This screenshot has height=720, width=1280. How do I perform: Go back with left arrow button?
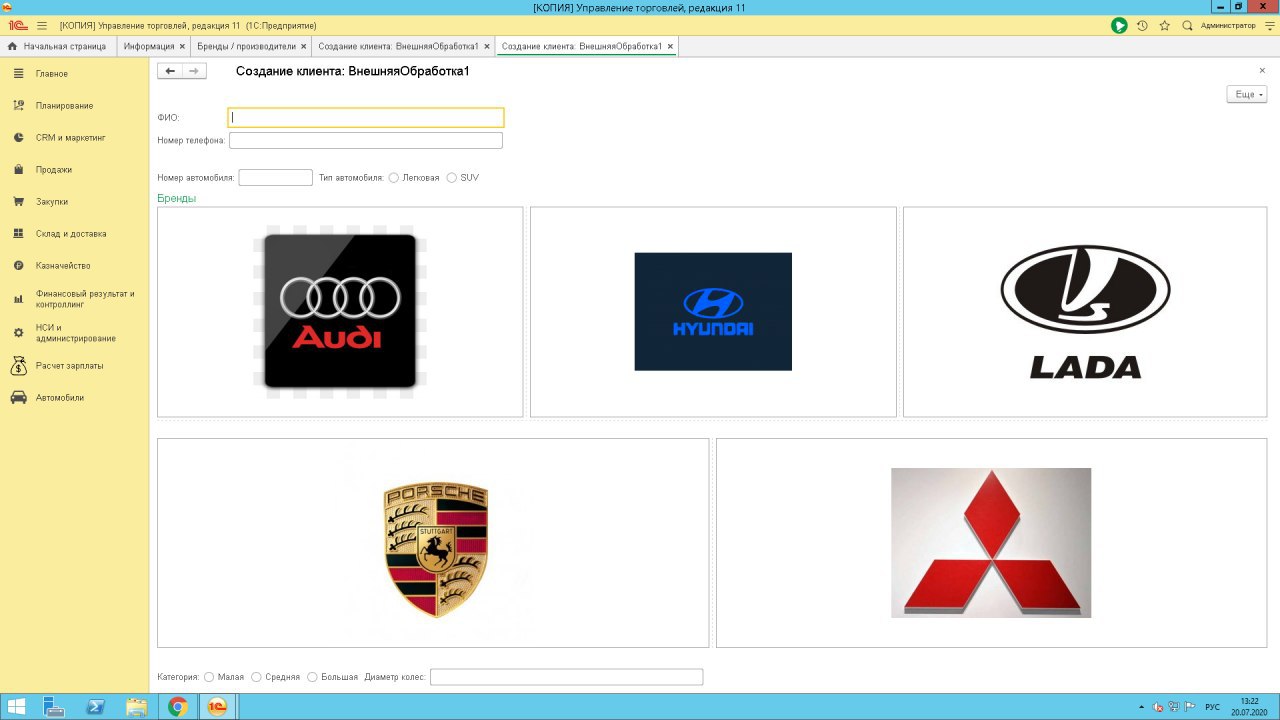170,71
